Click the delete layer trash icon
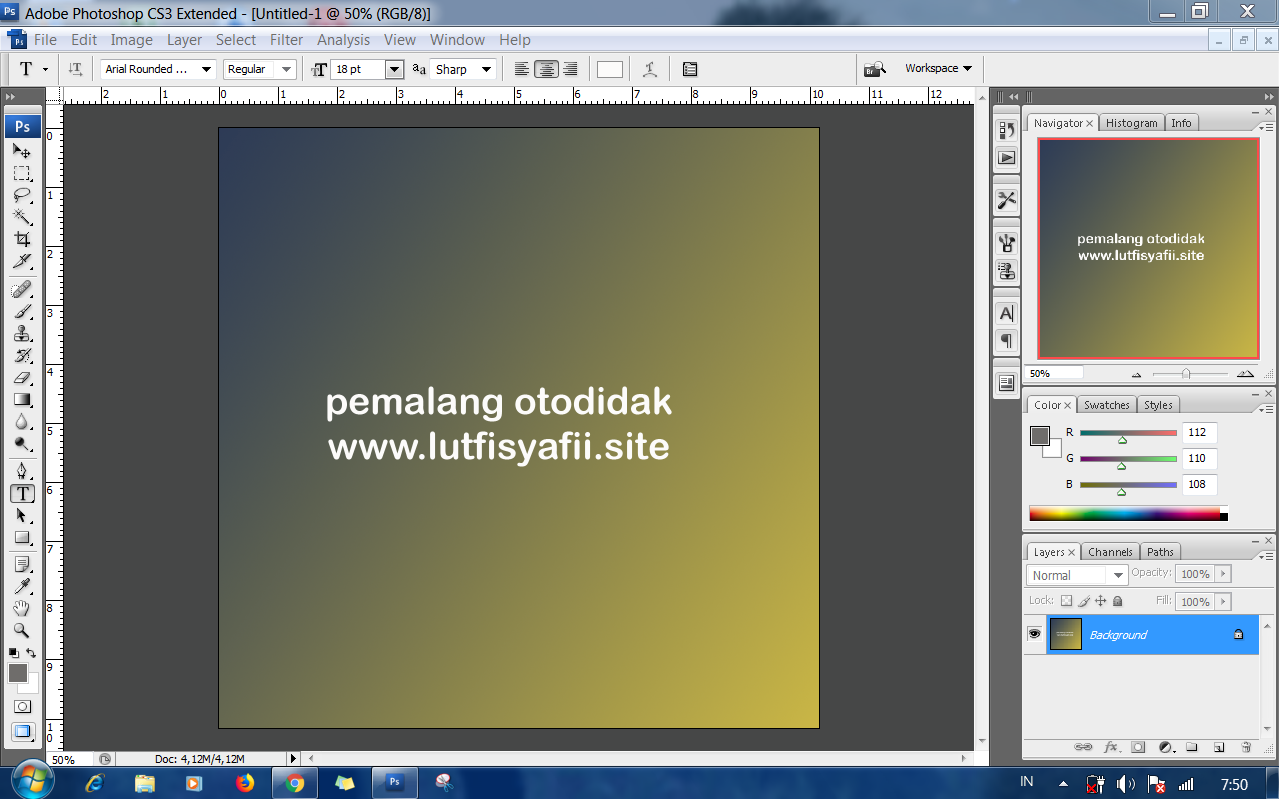Image resolution: width=1279 pixels, height=799 pixels. pos(1245,747)
